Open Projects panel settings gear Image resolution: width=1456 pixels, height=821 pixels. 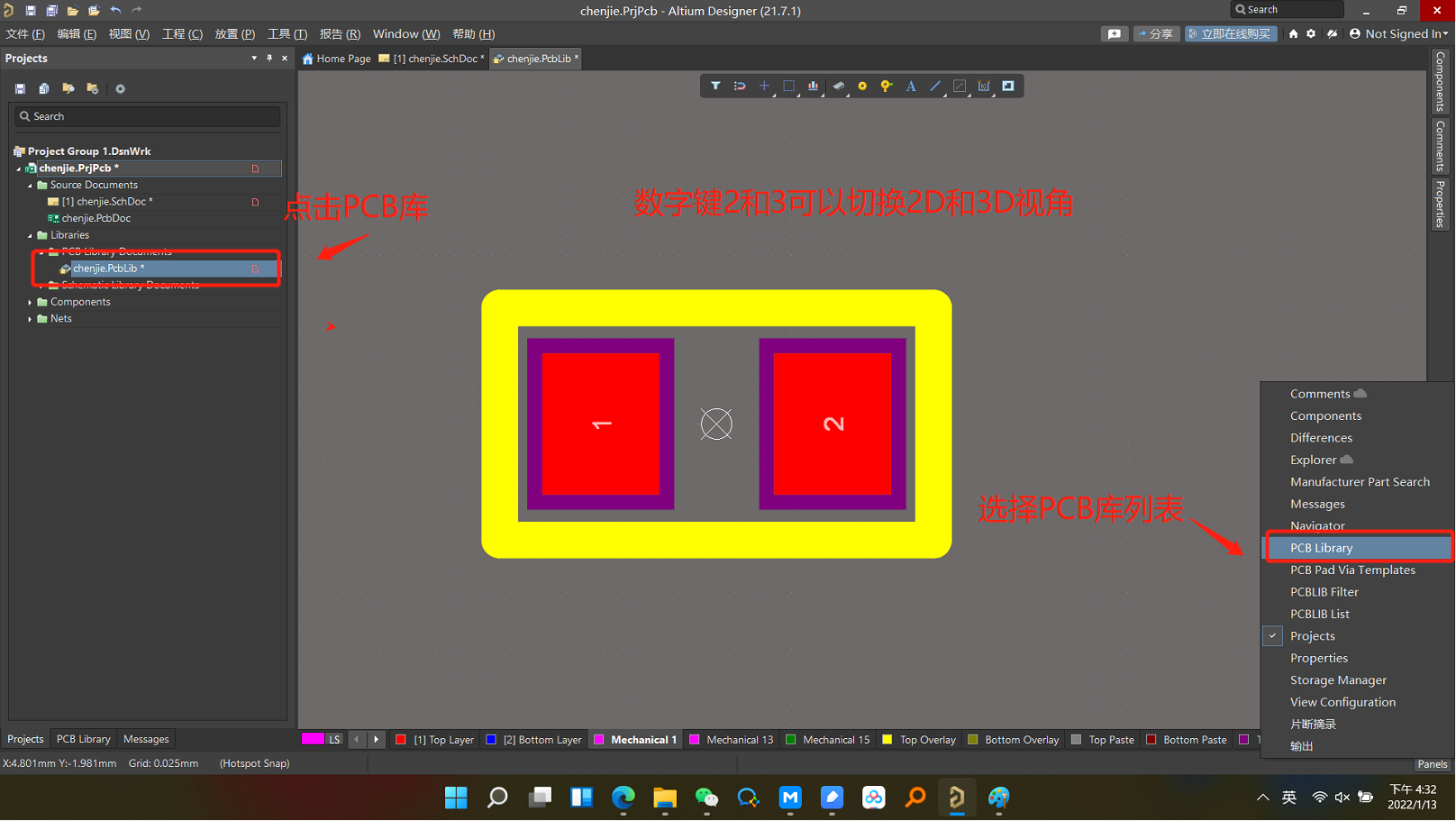tap(120, 88)
